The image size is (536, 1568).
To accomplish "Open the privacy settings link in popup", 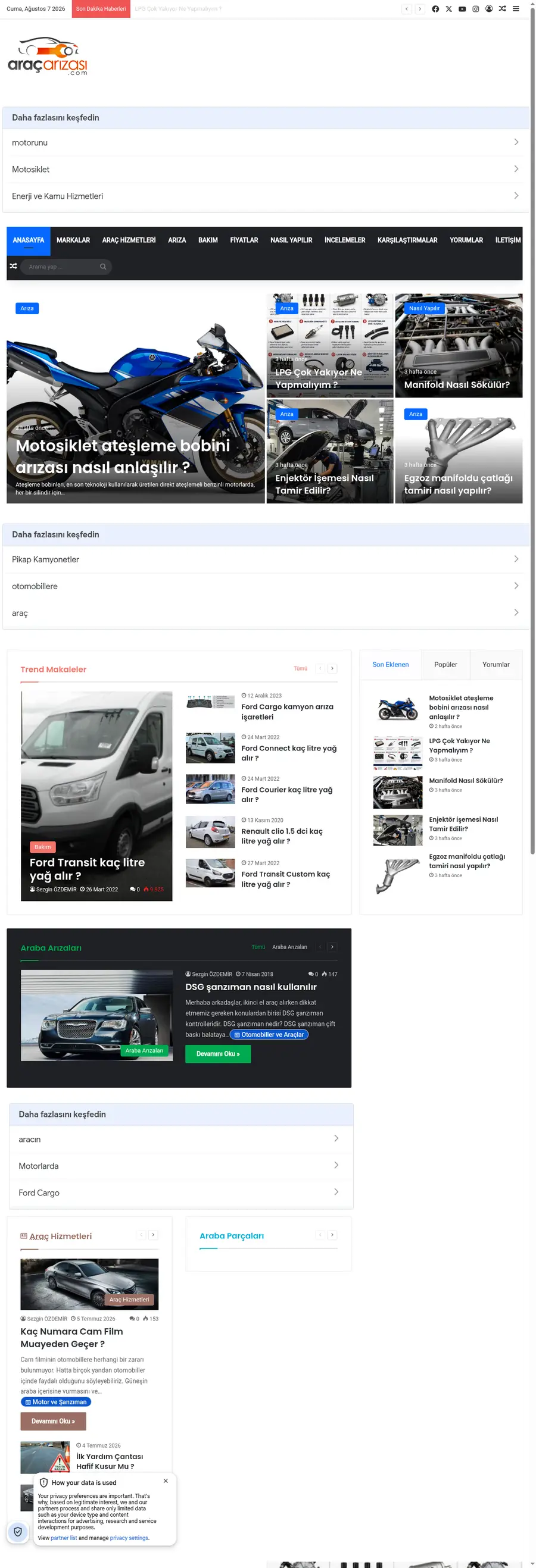I will 129,1538.
